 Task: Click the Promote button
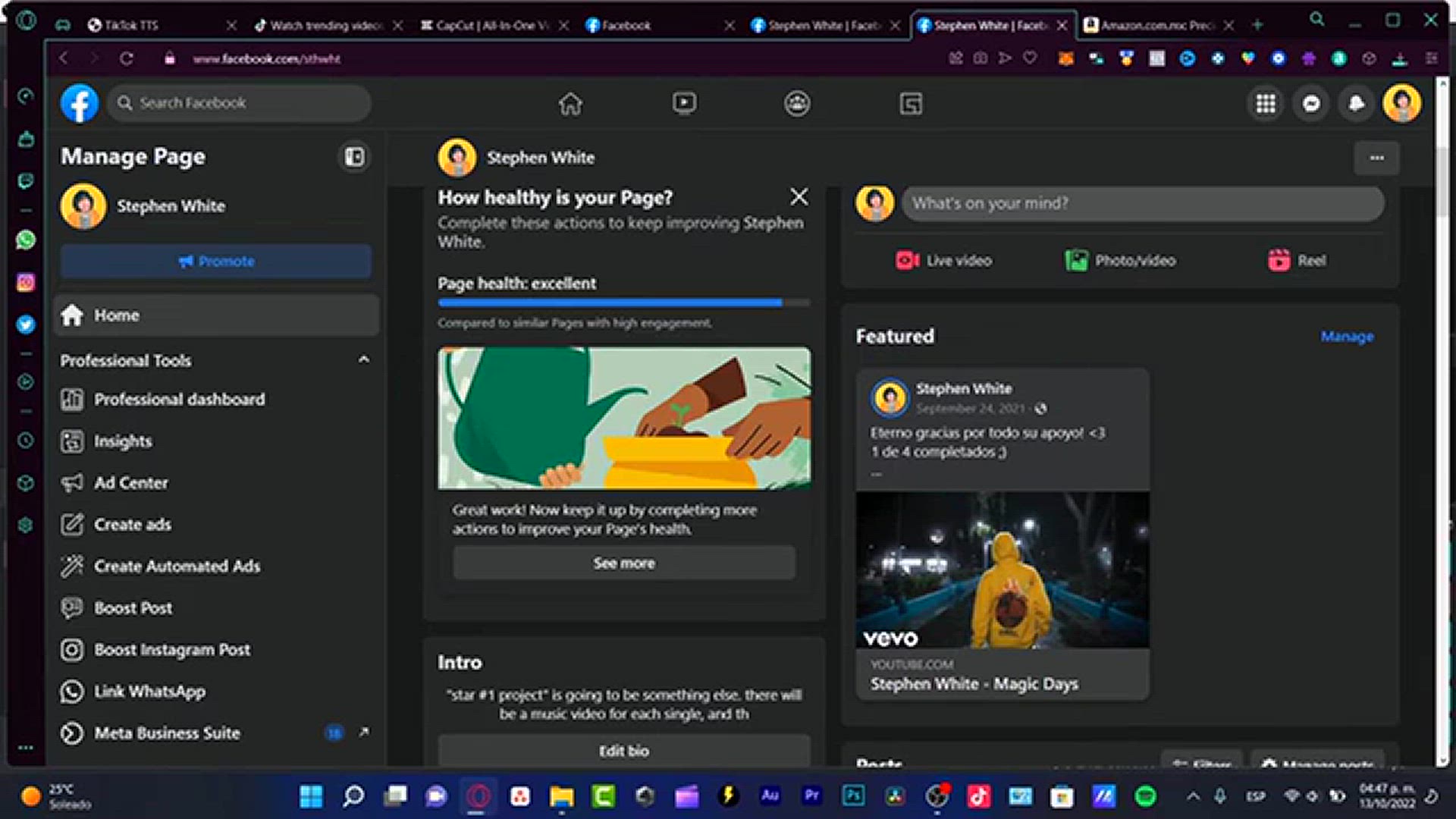click(x=216, y=262)
